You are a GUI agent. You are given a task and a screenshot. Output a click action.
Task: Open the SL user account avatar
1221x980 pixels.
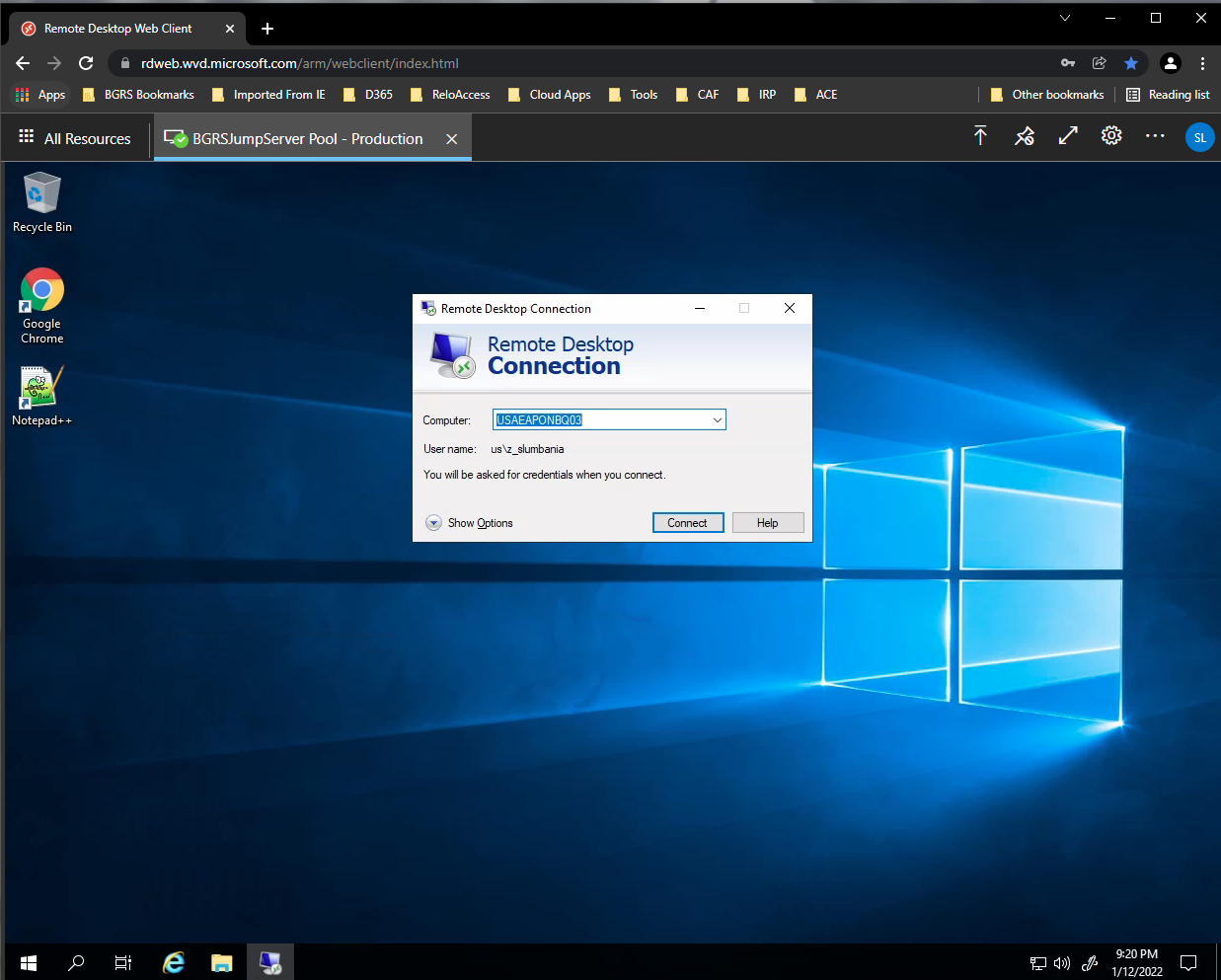[1199, 137]
